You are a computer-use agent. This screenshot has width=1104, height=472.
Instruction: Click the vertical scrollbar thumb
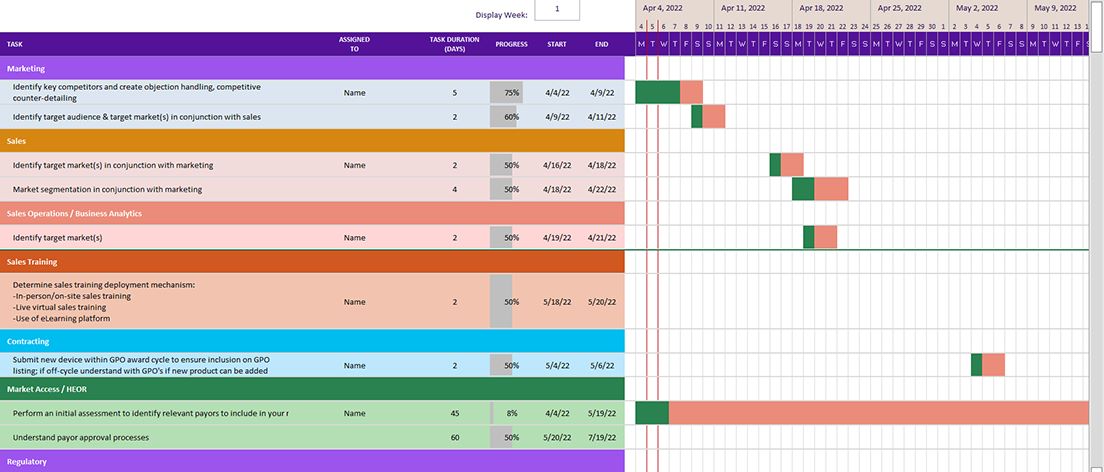(1097, 25)
